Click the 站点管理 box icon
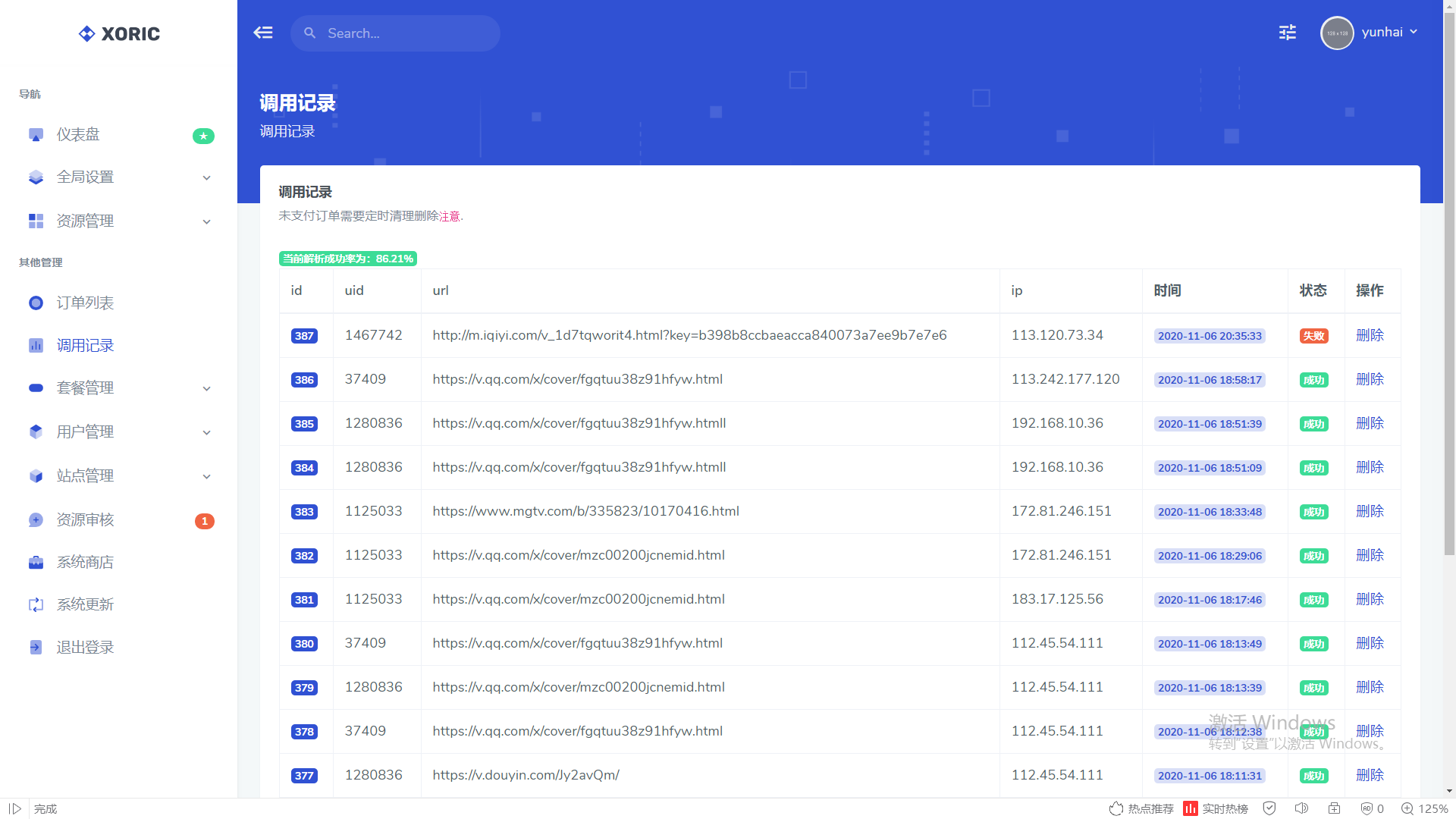This screenshot has width=1456, height=819. click(36, 475)
